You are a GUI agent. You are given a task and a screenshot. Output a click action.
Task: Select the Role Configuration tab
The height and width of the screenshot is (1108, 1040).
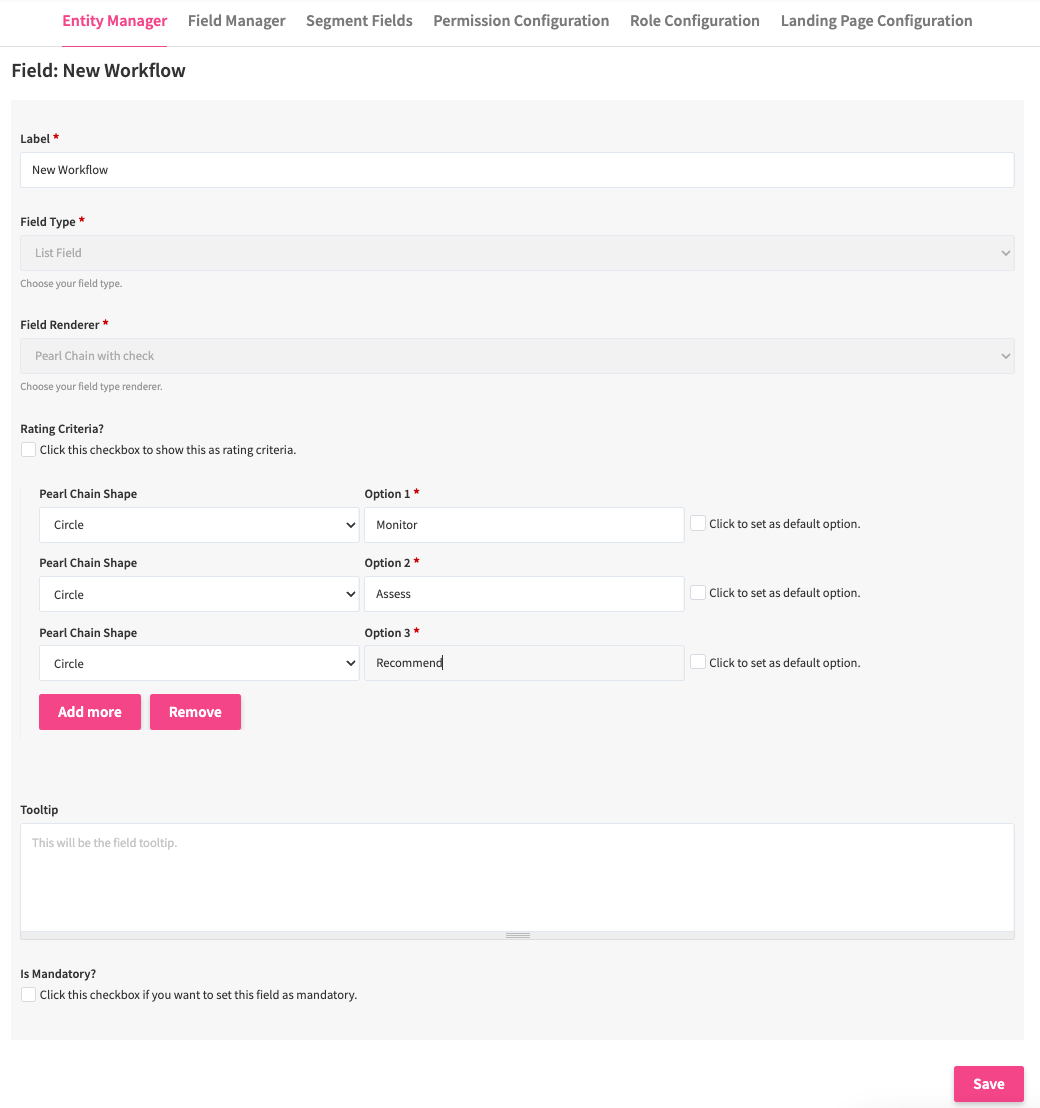coord(694,21)
